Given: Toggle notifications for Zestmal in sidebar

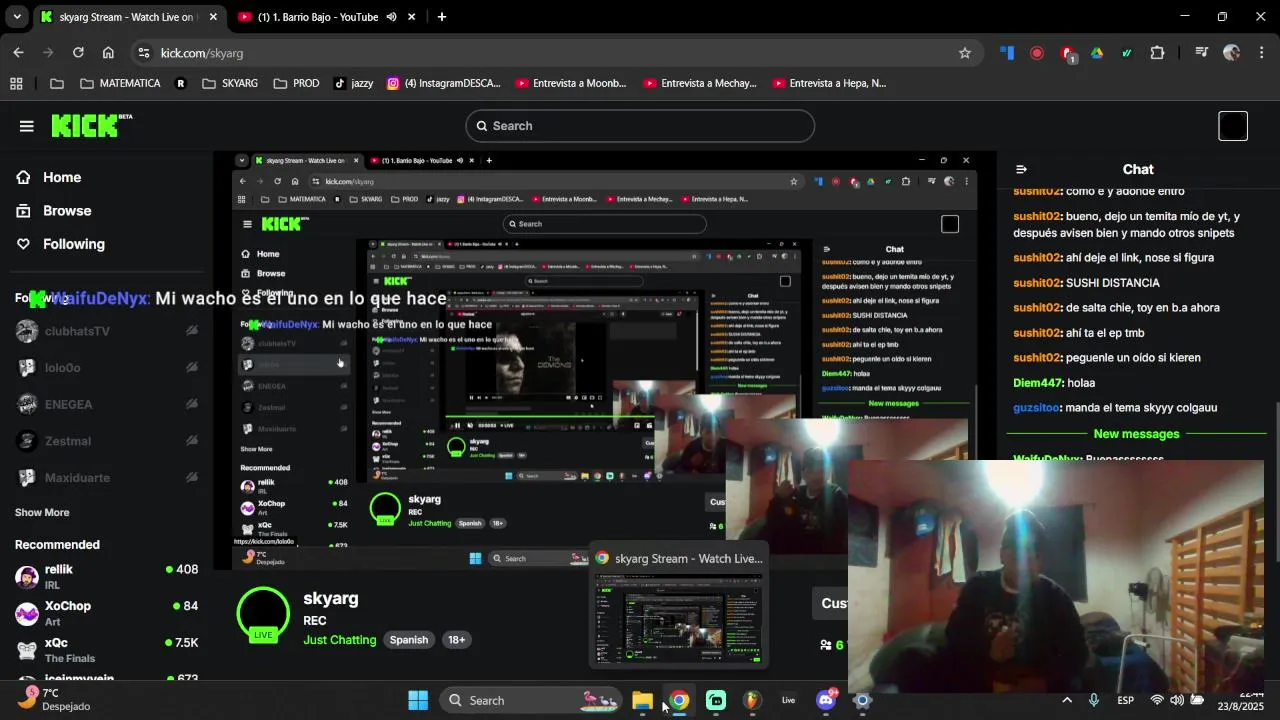Looking at the screenshot, I should pyautogui.click(x=191, y=441).
